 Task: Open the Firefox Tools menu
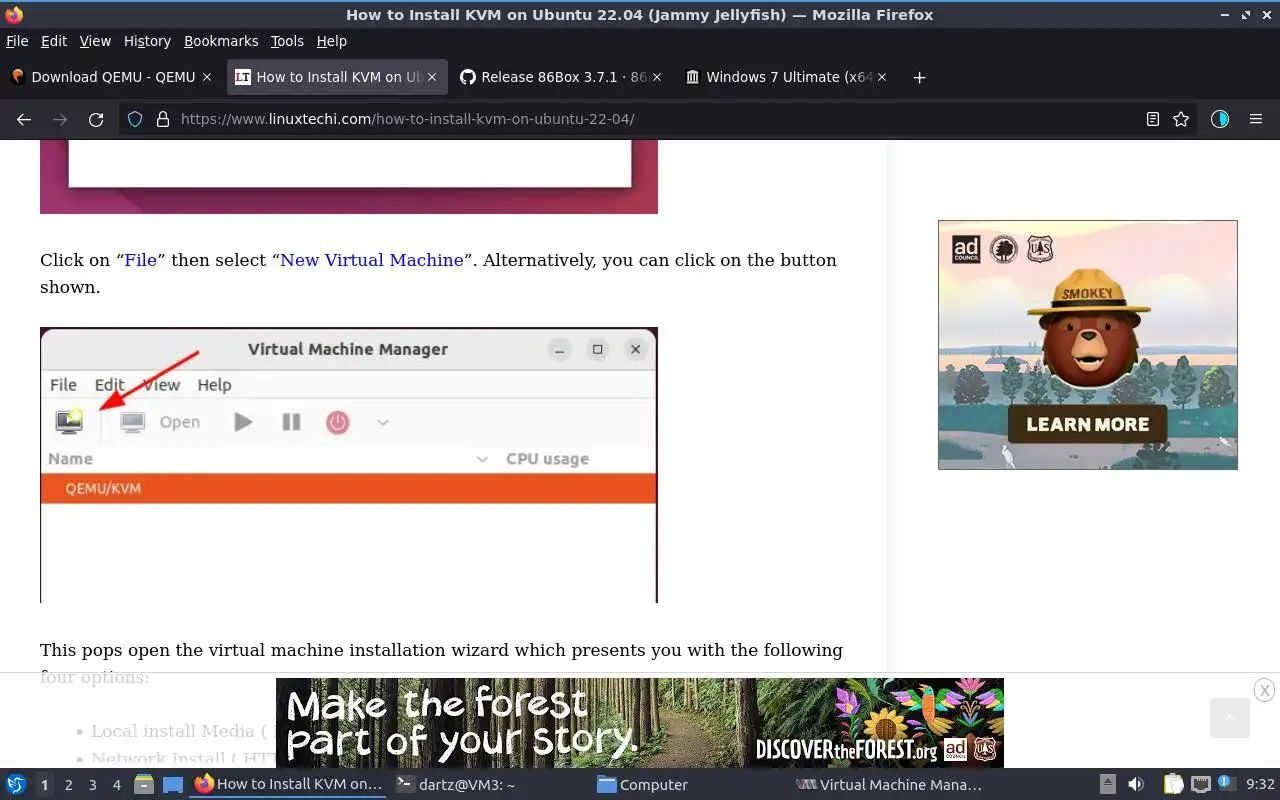(x=287, y=41)
